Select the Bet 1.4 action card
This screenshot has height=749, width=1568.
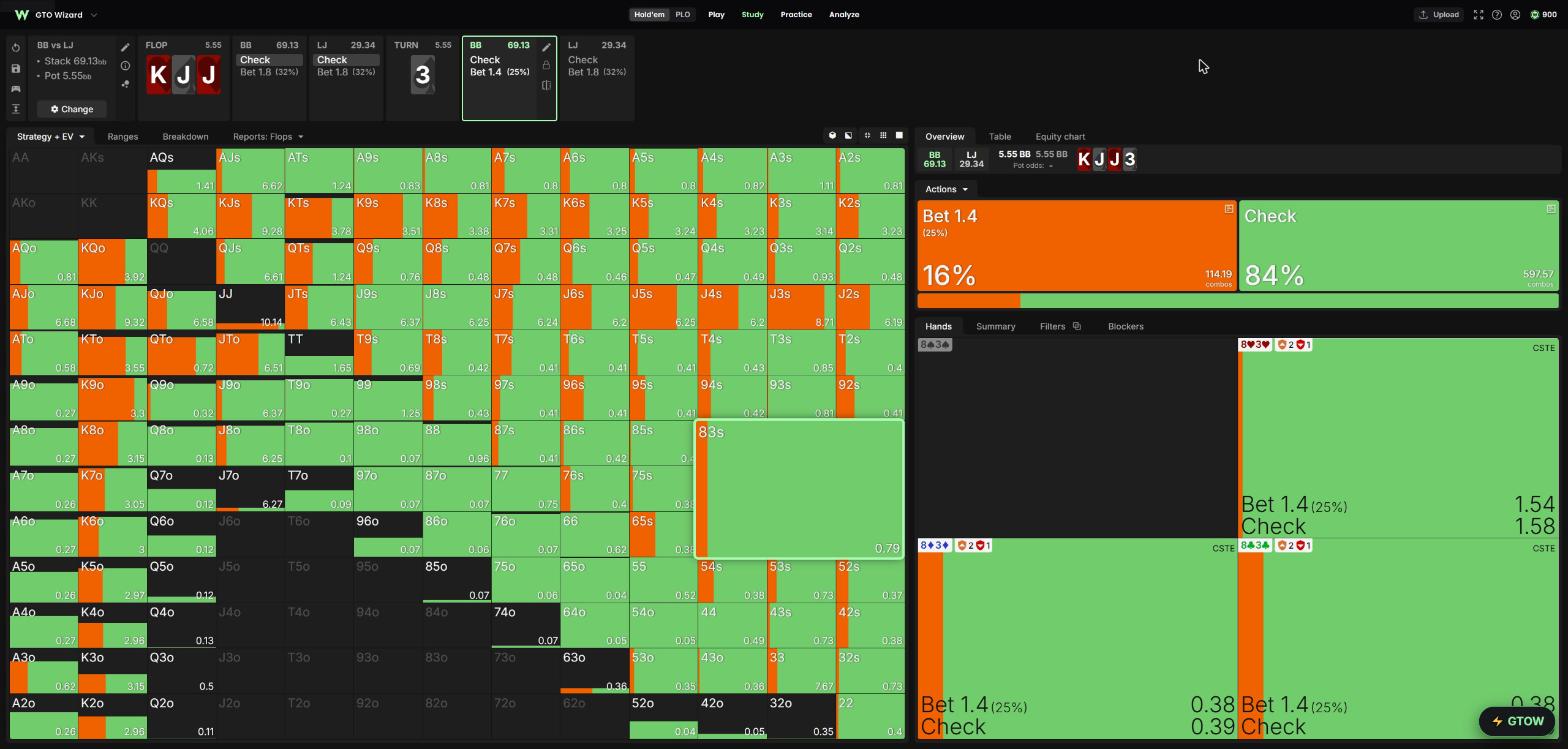pyautogui.click(x=1077, y=246)
